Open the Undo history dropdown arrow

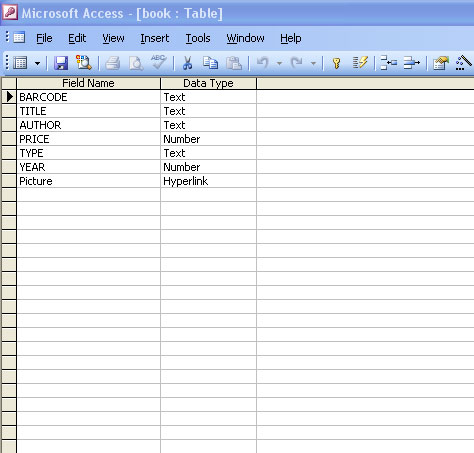(x=279, y=63)
